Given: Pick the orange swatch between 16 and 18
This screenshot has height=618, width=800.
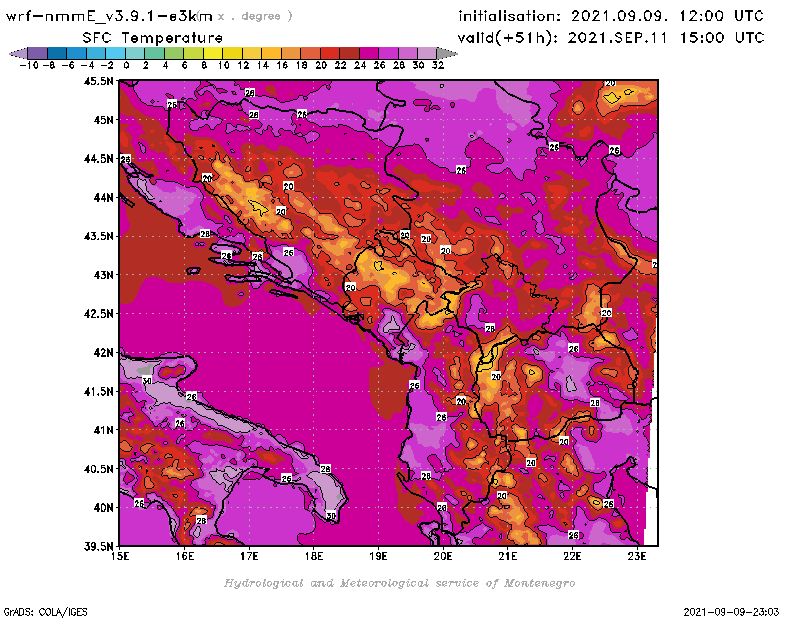Looking at the screenshot, I should [291, 53].
